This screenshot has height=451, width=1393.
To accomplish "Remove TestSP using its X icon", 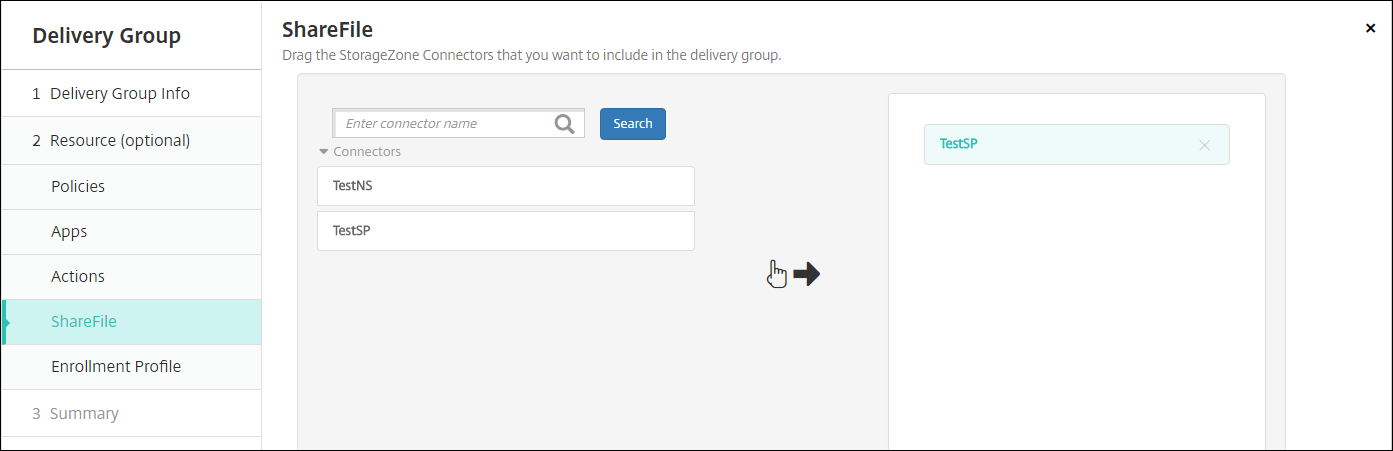I will [x=1204, y=145].
